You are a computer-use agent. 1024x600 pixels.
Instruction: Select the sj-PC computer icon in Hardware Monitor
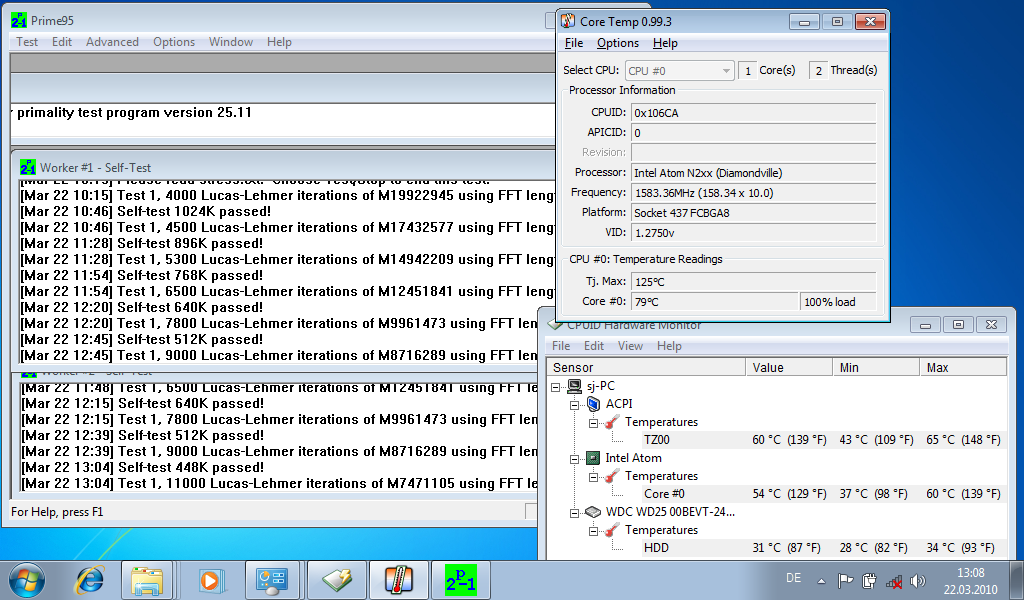tap(575, 386)
